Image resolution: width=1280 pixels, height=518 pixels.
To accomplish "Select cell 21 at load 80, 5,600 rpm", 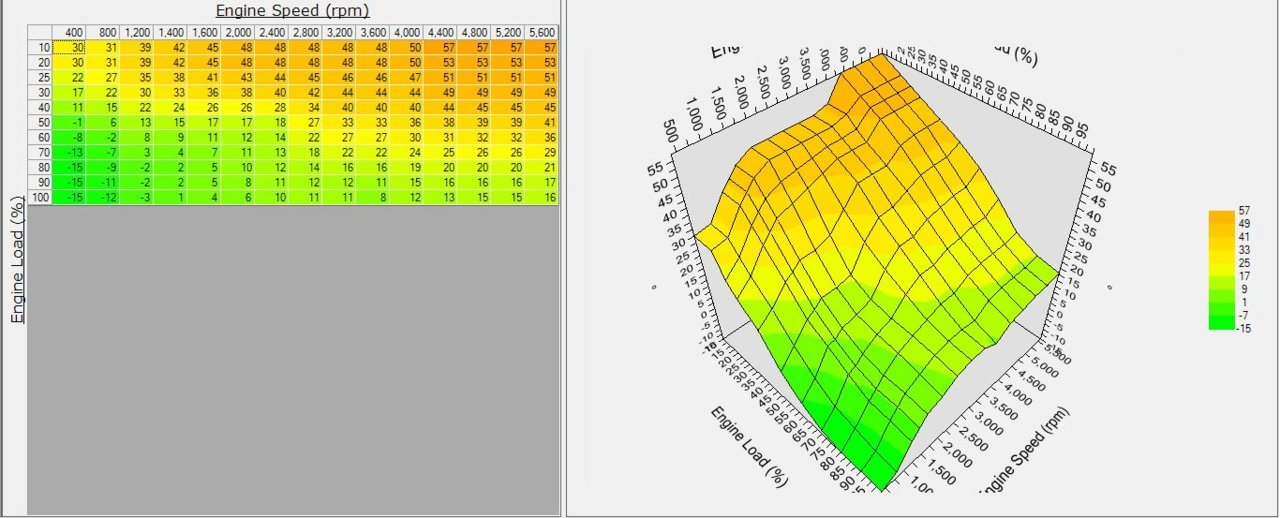I will pos(543,167).
